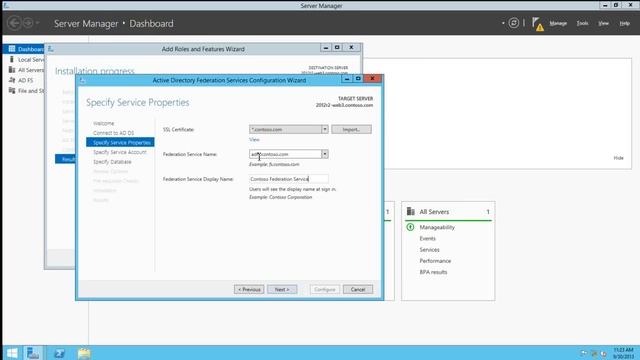Open the notifications flag with warning
The height and width of the screenshot is (360, 640).
tap(538, 24)
